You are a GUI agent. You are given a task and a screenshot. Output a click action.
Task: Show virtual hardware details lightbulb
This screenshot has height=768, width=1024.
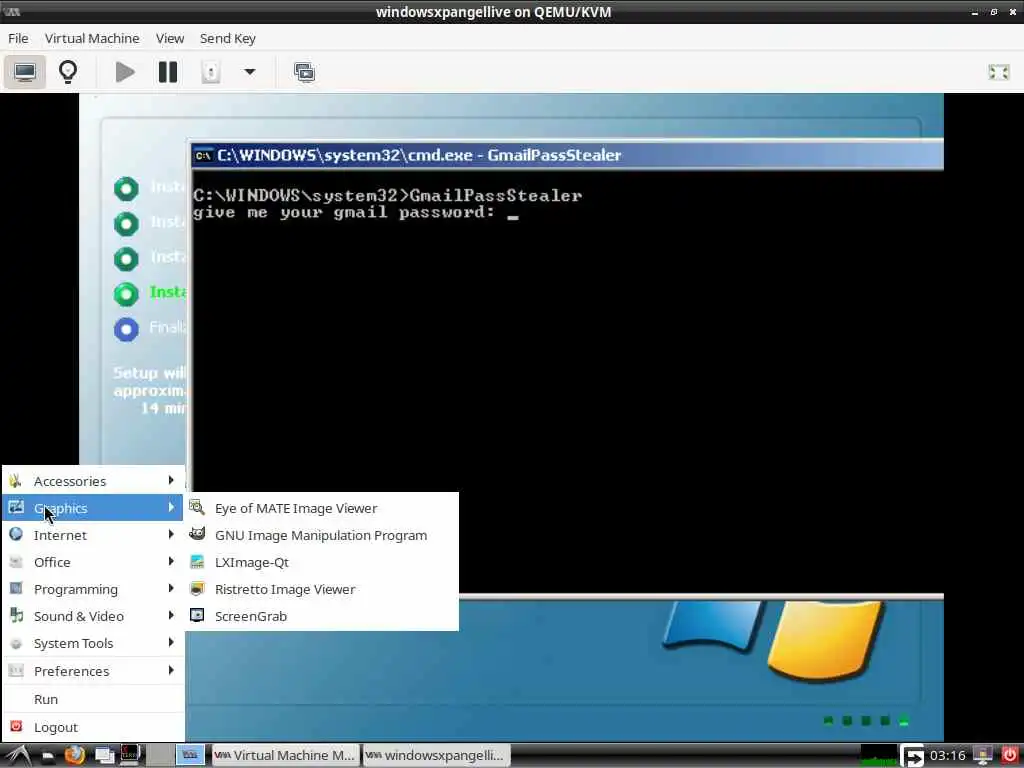tap(68, 72)
